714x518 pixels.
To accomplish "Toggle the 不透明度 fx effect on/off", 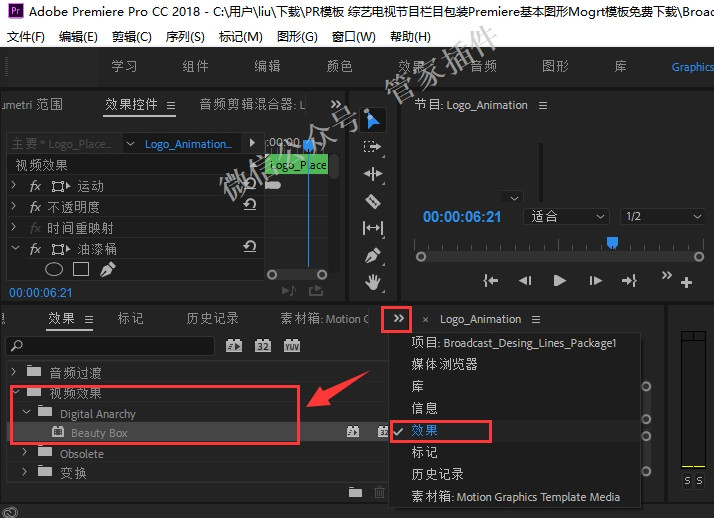I will (x=35, y=207).
